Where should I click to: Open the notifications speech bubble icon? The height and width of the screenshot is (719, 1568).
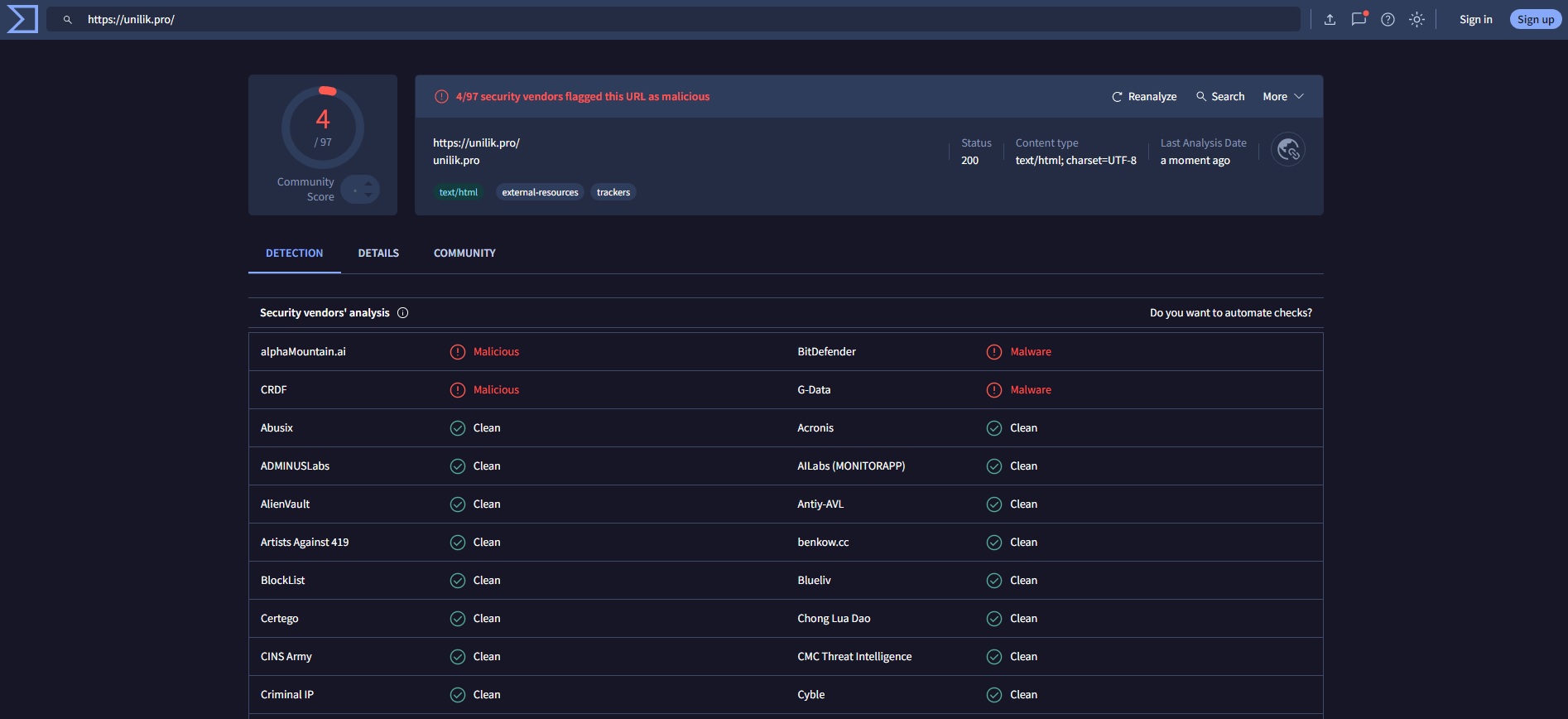pos(1359,19)
